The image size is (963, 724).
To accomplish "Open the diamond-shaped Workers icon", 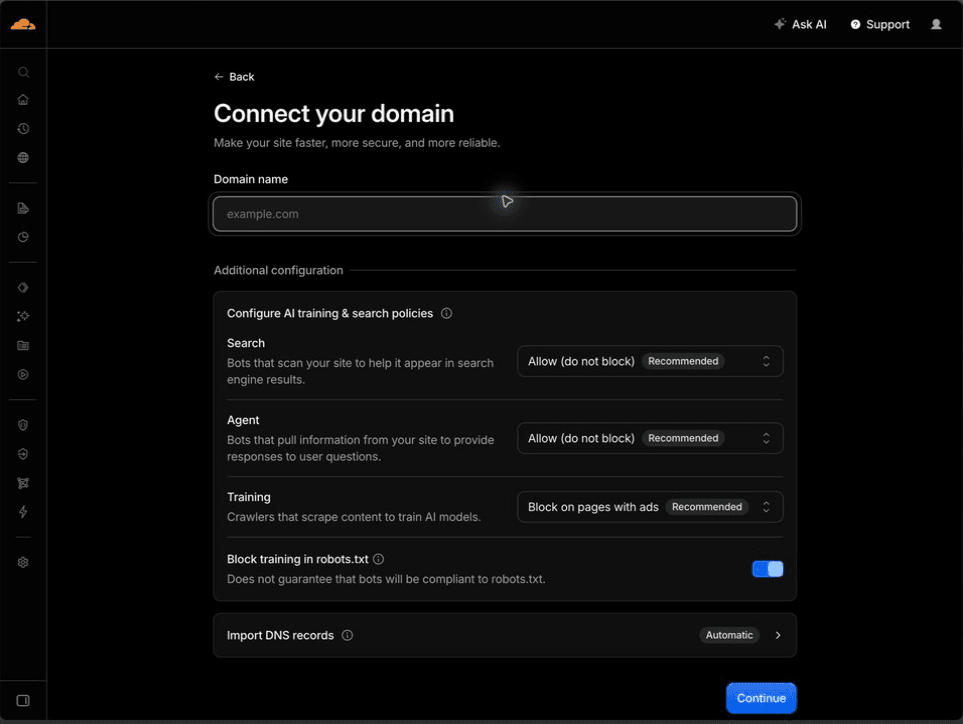I will [x=23, y=287].
